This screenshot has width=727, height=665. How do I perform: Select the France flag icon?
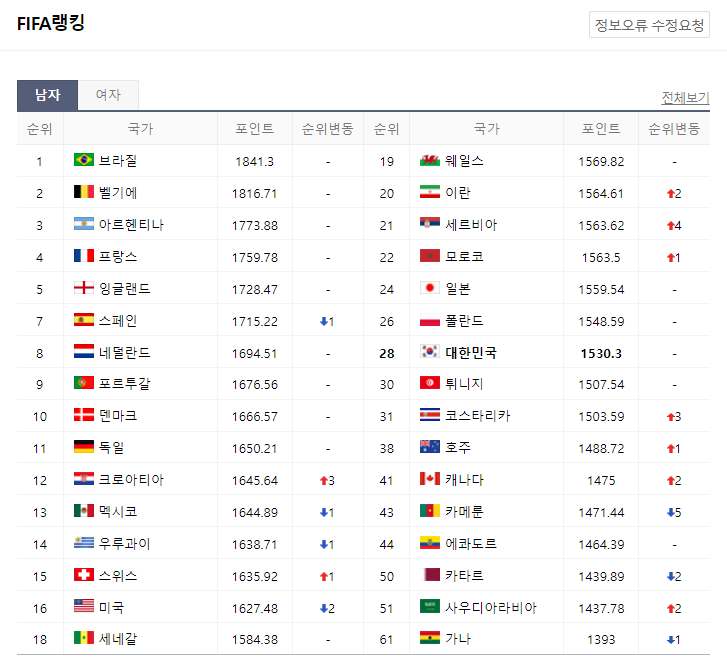(x=84, y=256)
